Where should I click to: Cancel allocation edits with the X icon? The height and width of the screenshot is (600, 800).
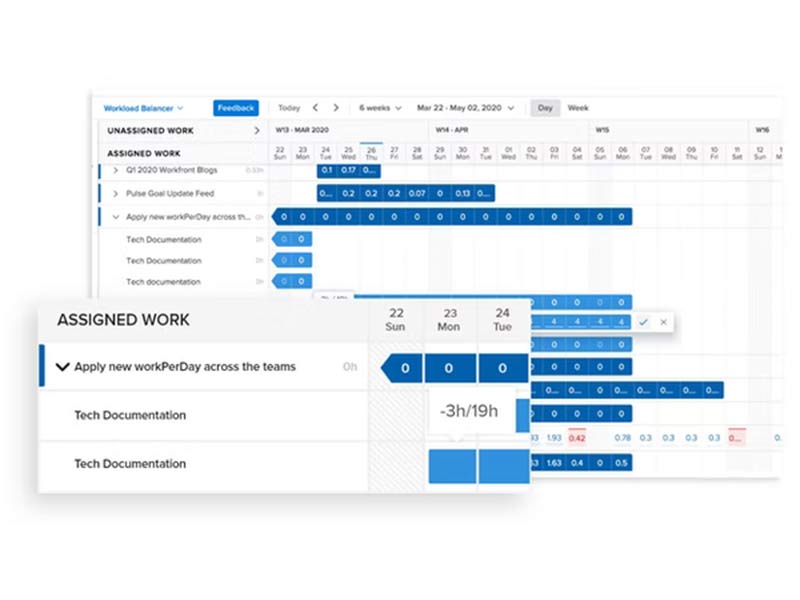(x=663, y=322)
